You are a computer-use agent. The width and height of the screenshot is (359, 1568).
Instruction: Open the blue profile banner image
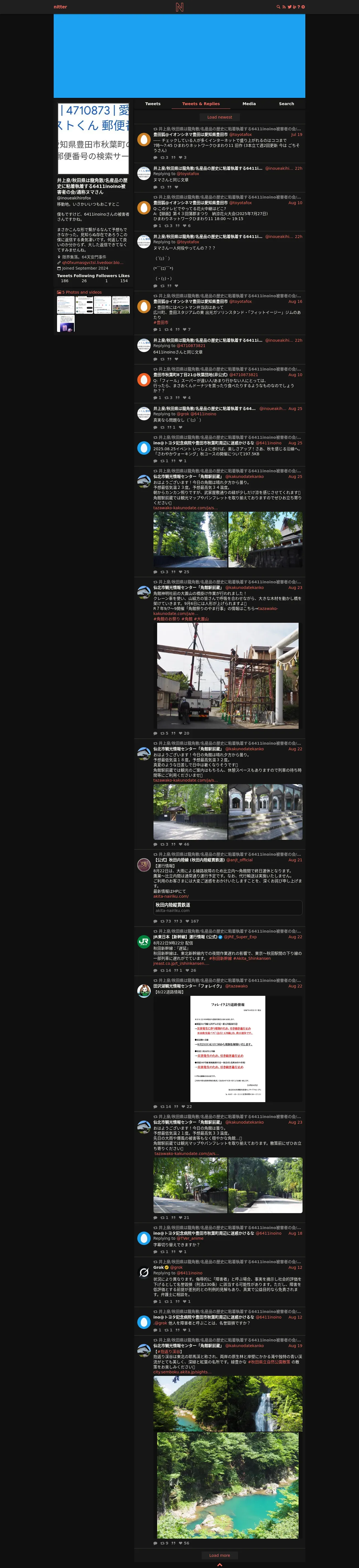pos(179,56)
